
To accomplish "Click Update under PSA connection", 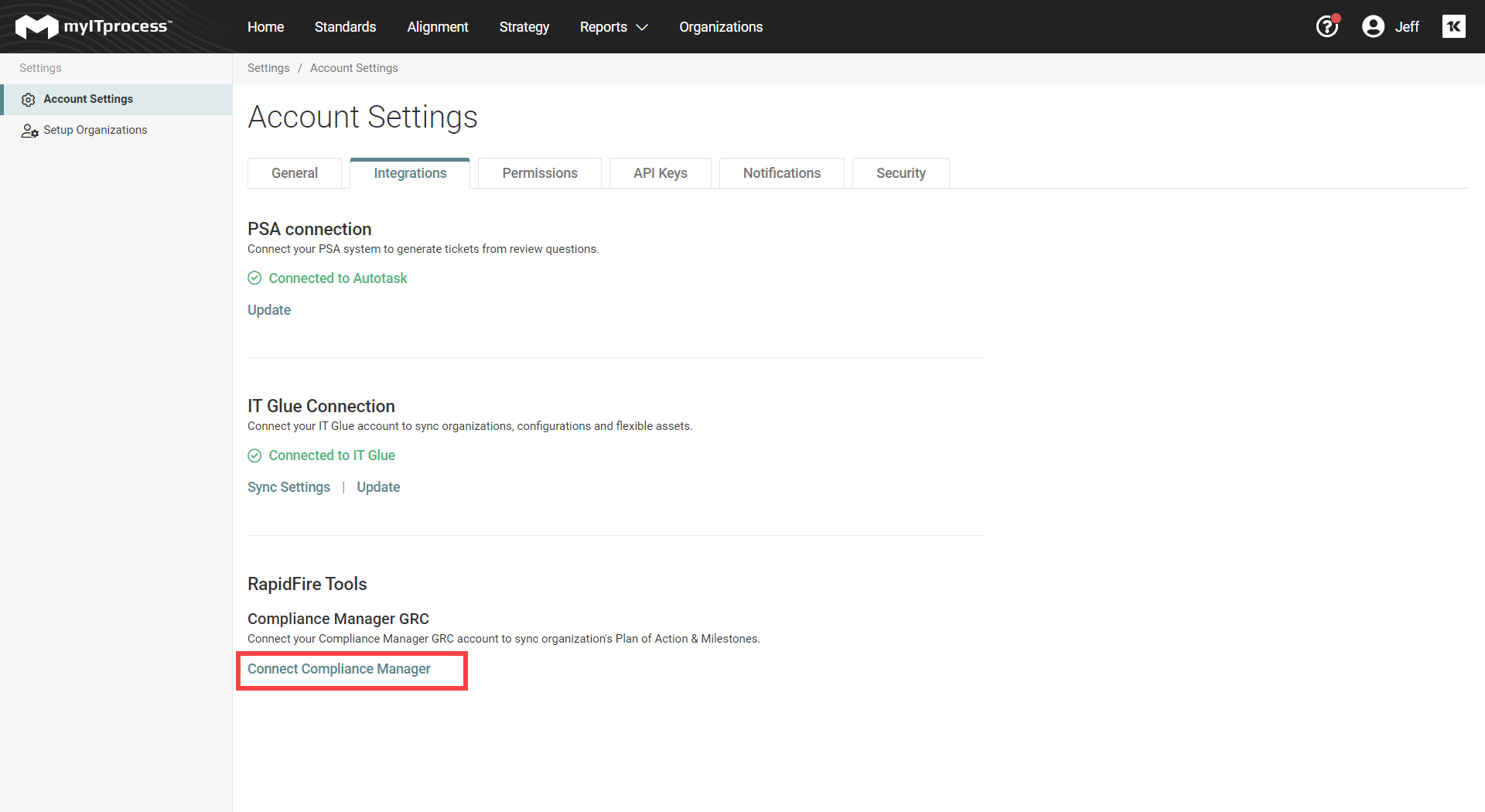I will pyautogui.click(x=269, y=310).
